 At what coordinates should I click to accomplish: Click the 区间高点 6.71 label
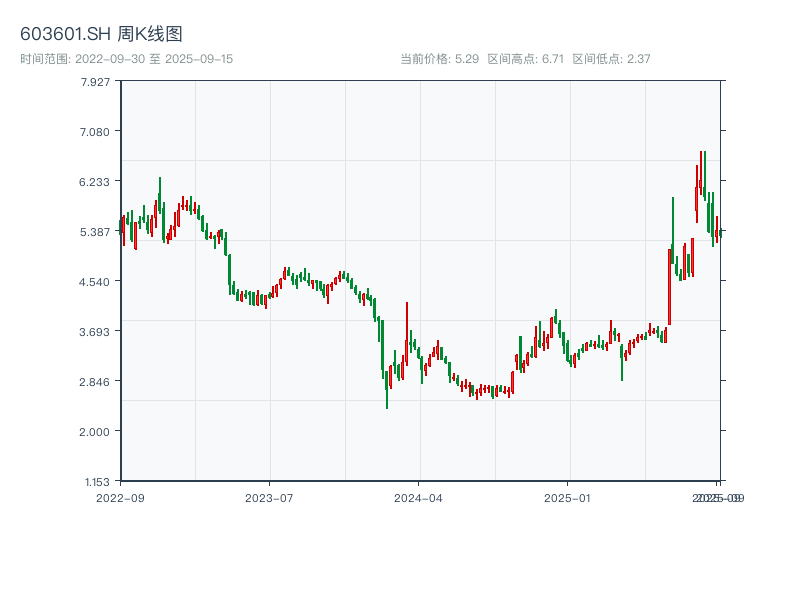[x=526, y=59]
